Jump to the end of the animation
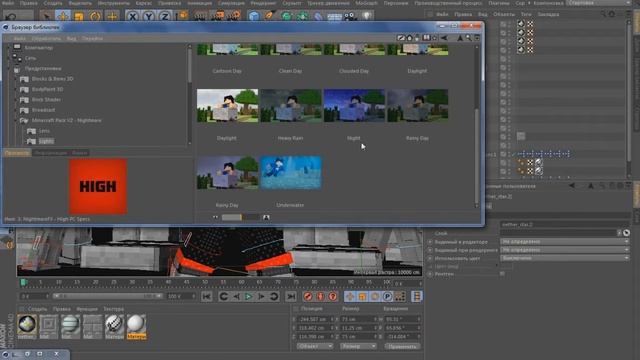Image resolution: width=640 pixels, height=360 pixels. (x=291, y=296)
